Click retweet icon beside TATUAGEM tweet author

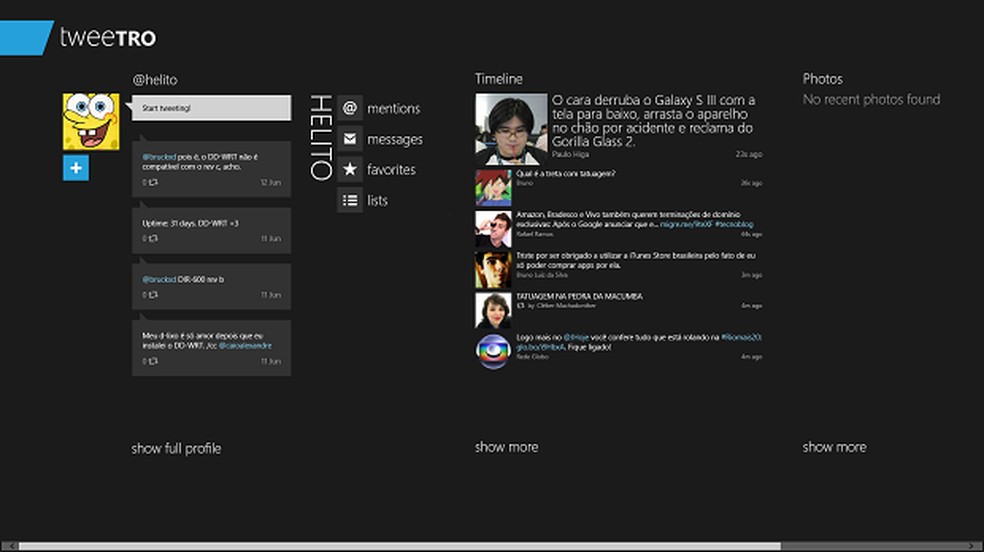520,305
